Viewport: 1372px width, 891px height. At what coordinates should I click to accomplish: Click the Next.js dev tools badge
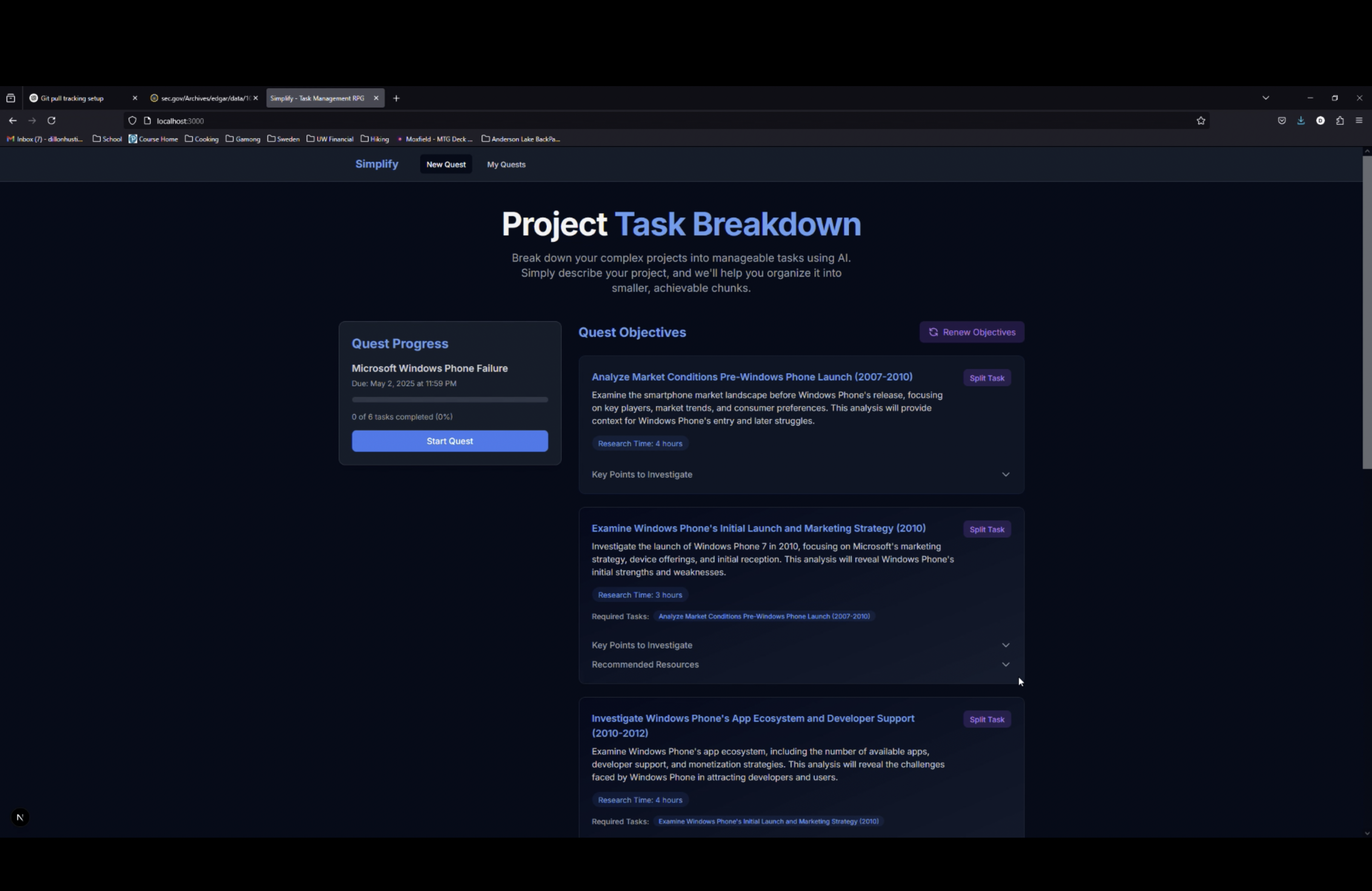pyautogui.click(x=20, y=817)
